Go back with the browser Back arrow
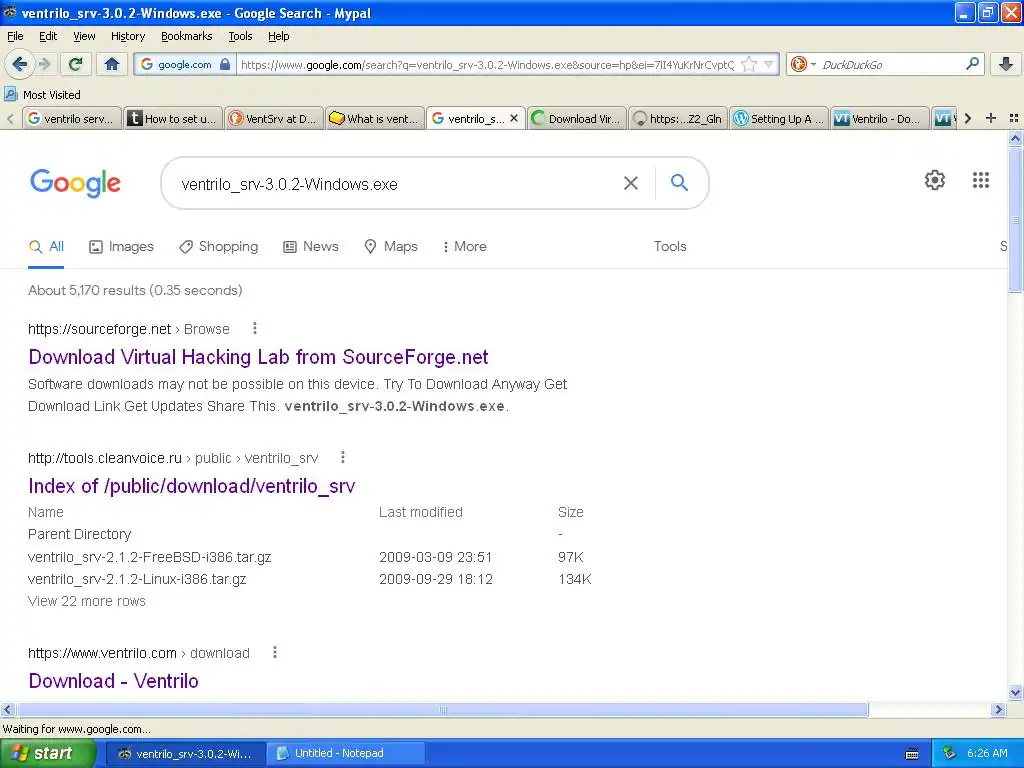This screenshot has height=768, width=1024. click(20, 64)
